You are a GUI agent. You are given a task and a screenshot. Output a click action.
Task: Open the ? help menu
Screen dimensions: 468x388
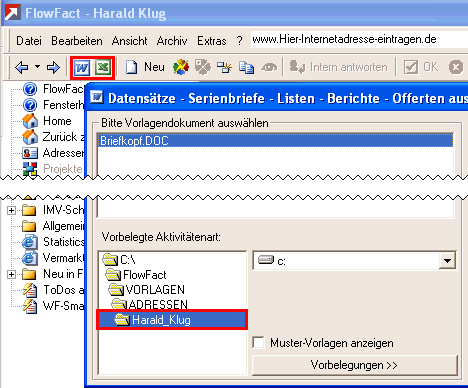[x=239, y=41]
